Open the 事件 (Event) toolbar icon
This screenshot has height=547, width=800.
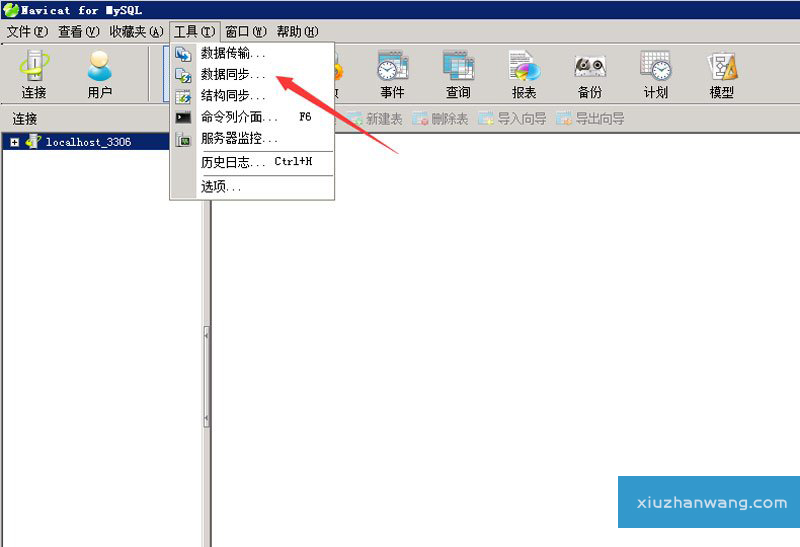(x=391, y=74)
